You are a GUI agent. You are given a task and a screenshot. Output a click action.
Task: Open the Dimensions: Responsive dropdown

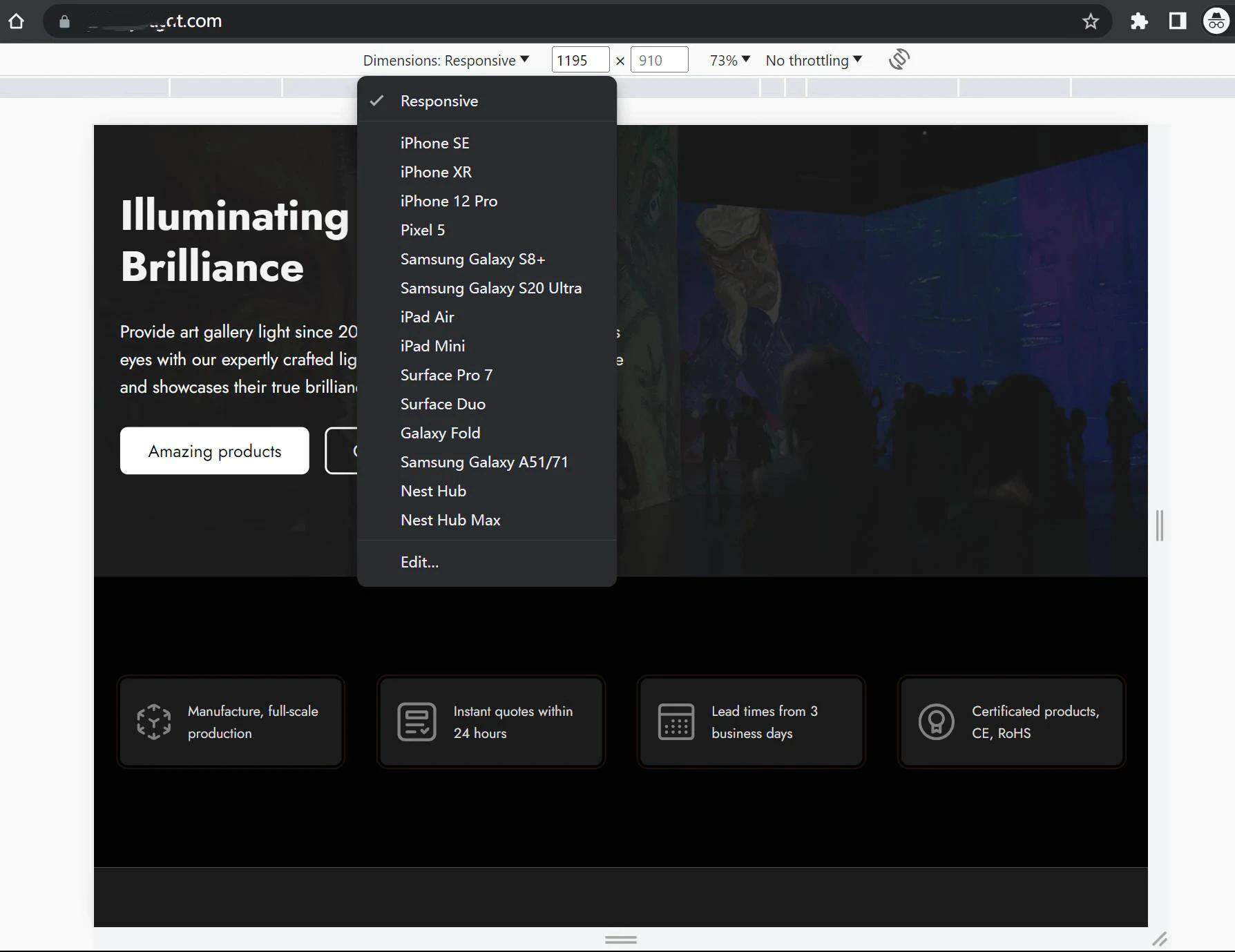pos(446,60)
